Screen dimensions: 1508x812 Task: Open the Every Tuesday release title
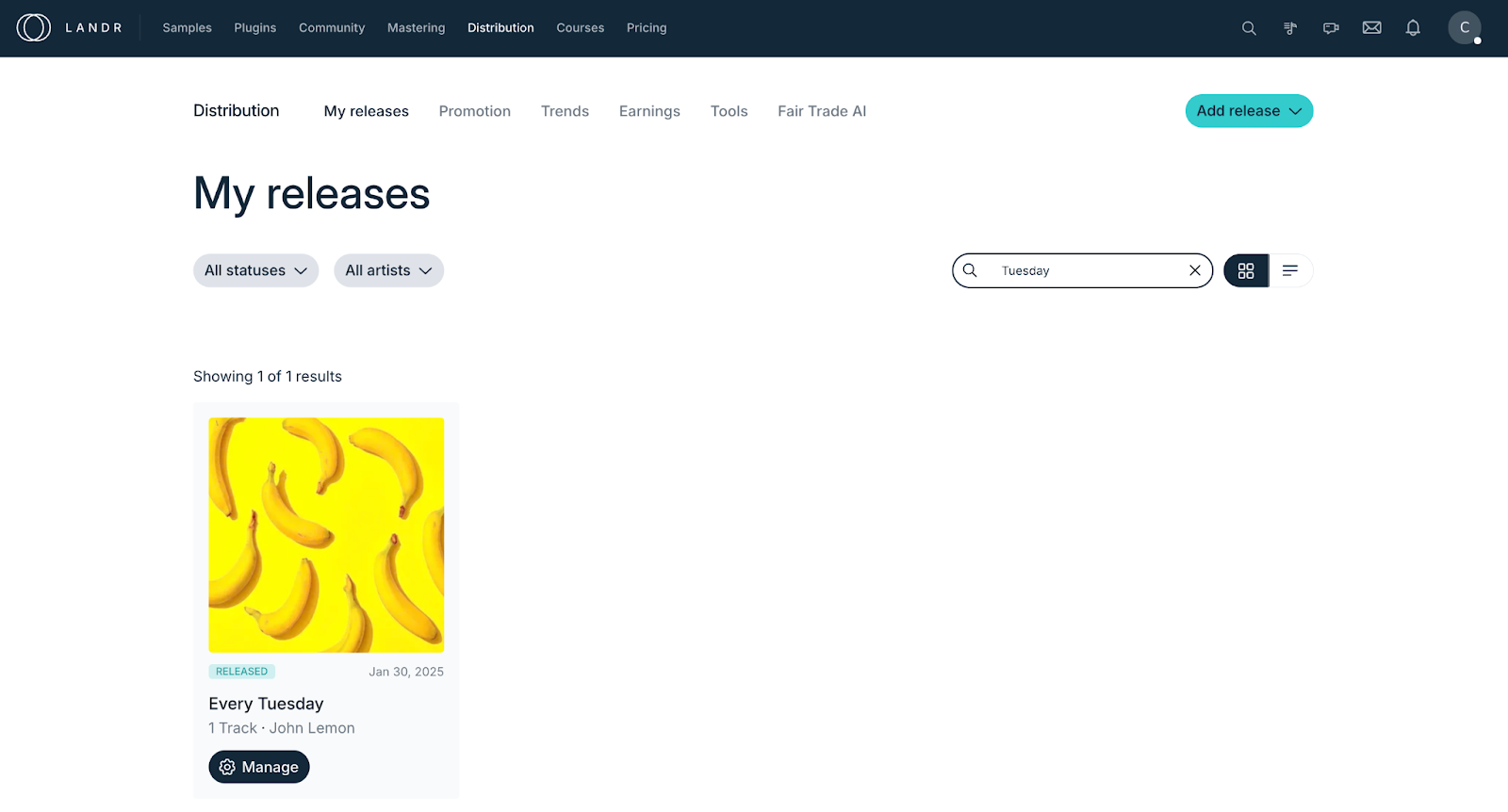point(266,704)
